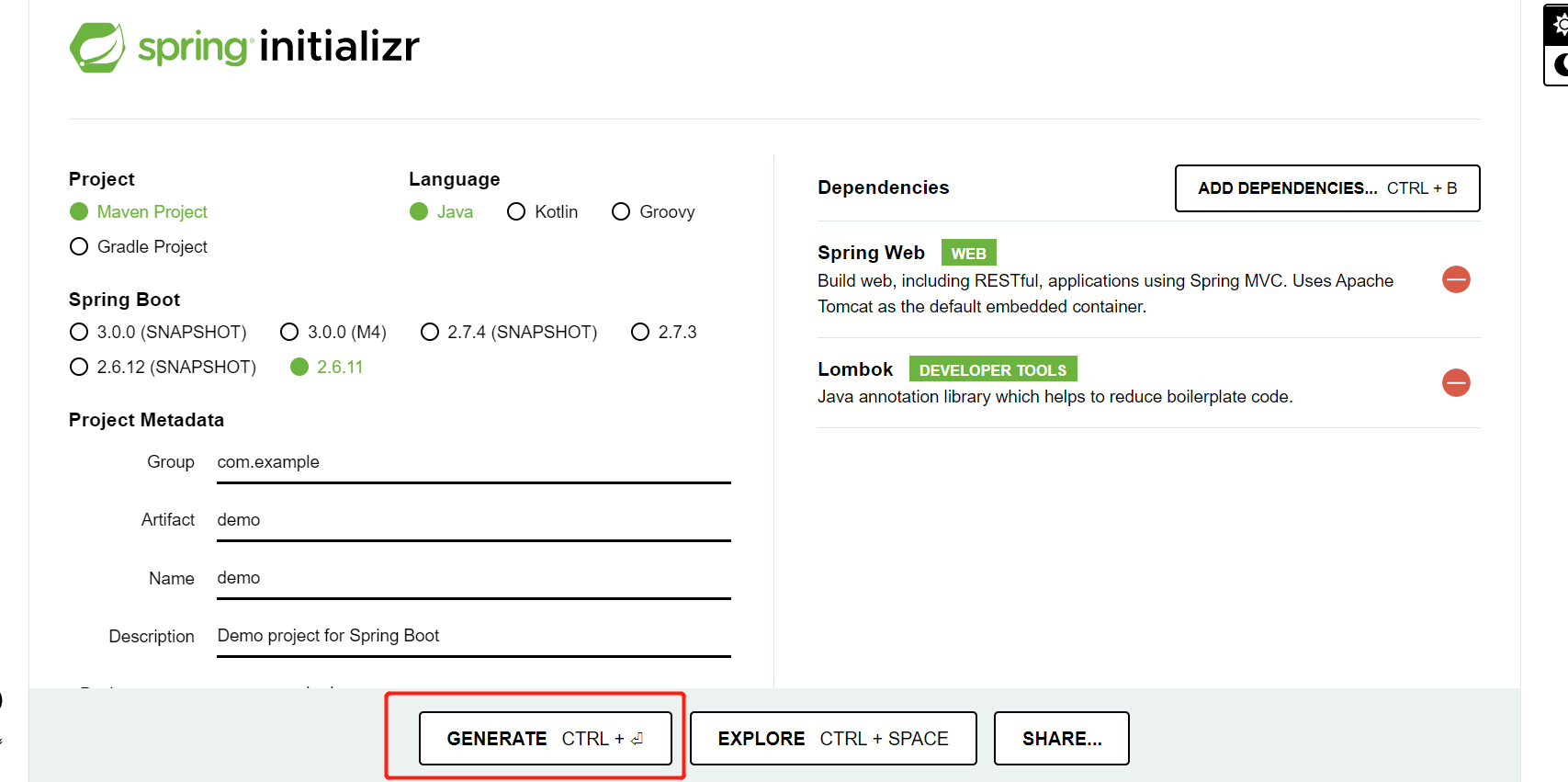Select Spring Boot version 2.7.3
Screen dimensions: 1568x782
click(x=664, y=332)
